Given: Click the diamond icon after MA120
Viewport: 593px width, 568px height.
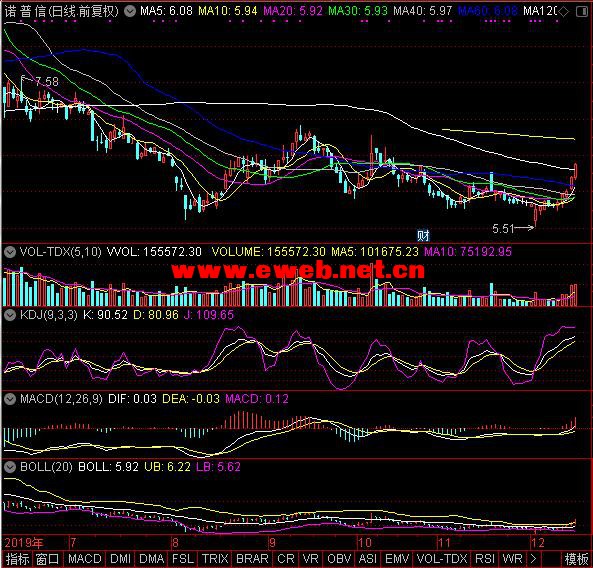Looking at the screenshot, I should [x=564, y=12].
